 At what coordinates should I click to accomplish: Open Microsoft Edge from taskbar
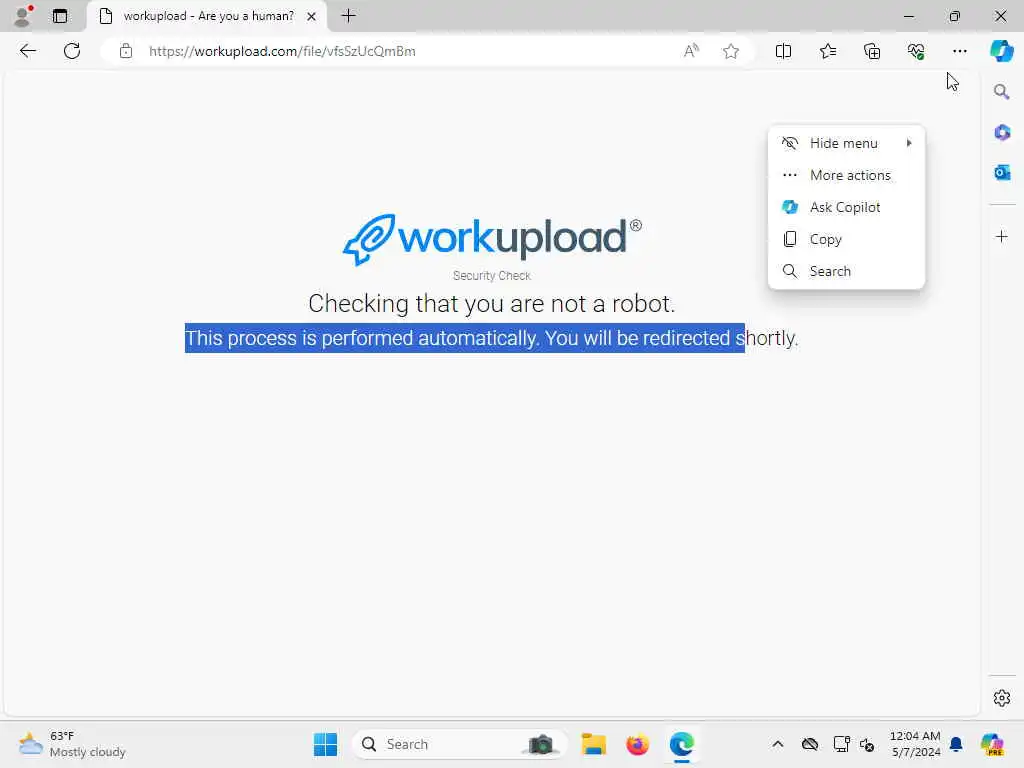click(682, 744)
